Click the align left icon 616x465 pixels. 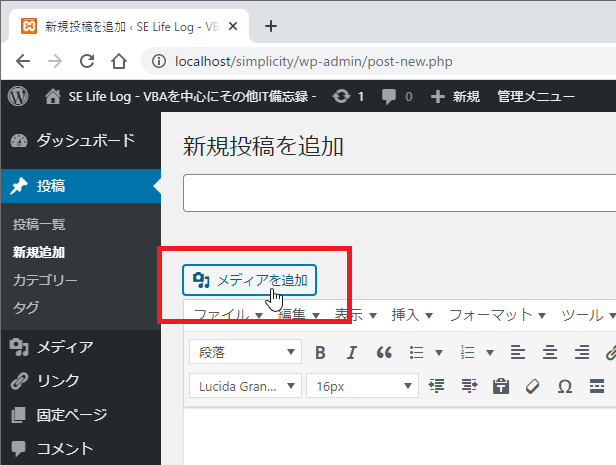pos(517,352)
